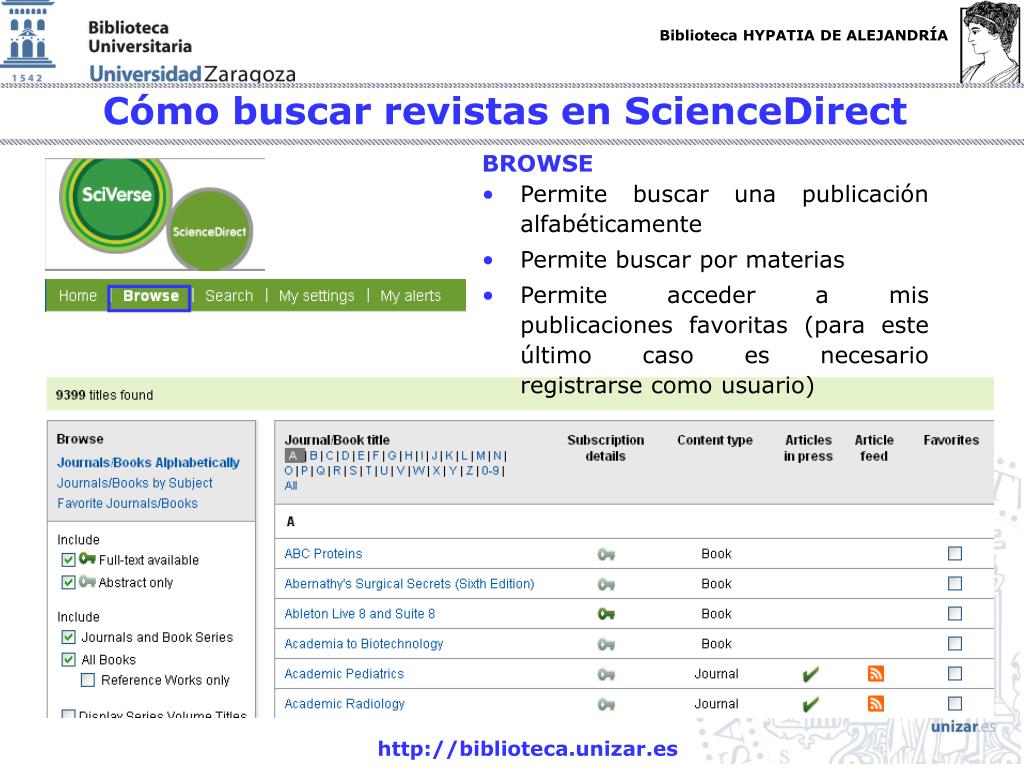Toggle Abstract only checkbox
This screenshot has width=1024, height=768.
[x=68, y=582]
